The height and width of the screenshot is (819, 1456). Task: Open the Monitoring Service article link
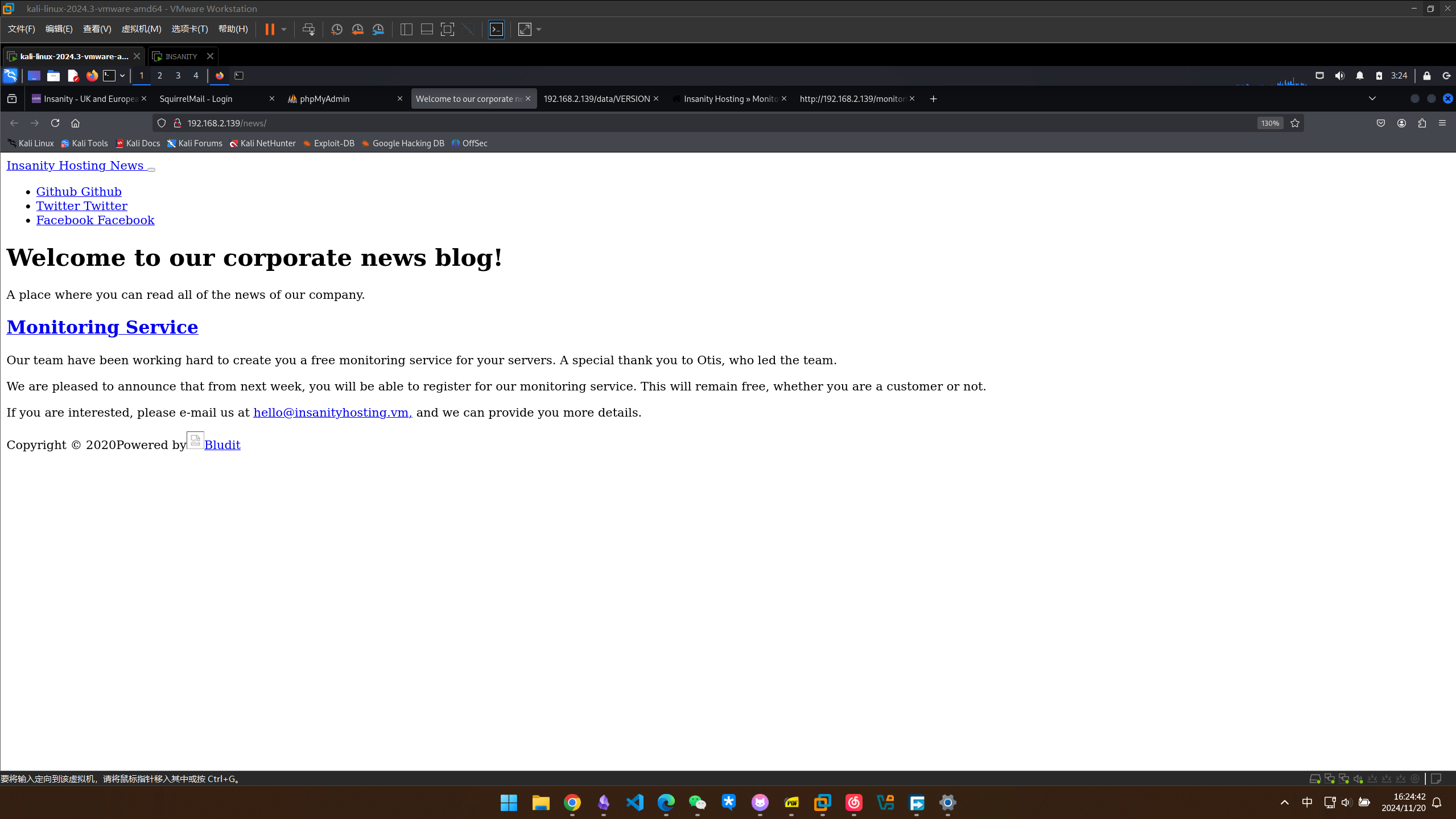(102, 327)
